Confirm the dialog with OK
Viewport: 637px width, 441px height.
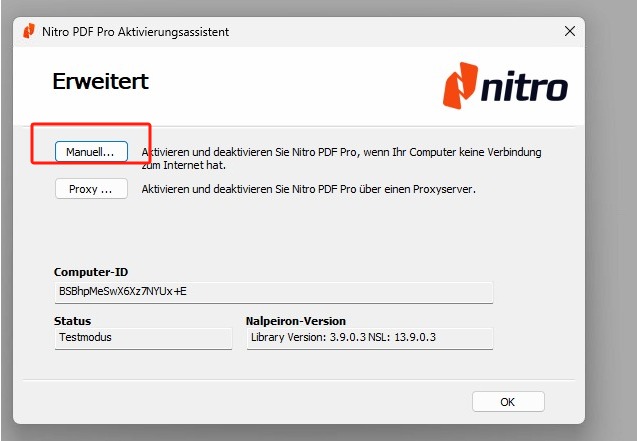coord(508,401)
